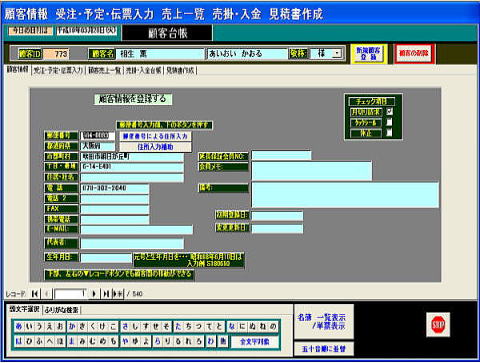Image resolution: width=480 pixels, height=363 pixels.
Task: Open the 敬称 様 dropdown arrow
Action: tap(337, 53)
